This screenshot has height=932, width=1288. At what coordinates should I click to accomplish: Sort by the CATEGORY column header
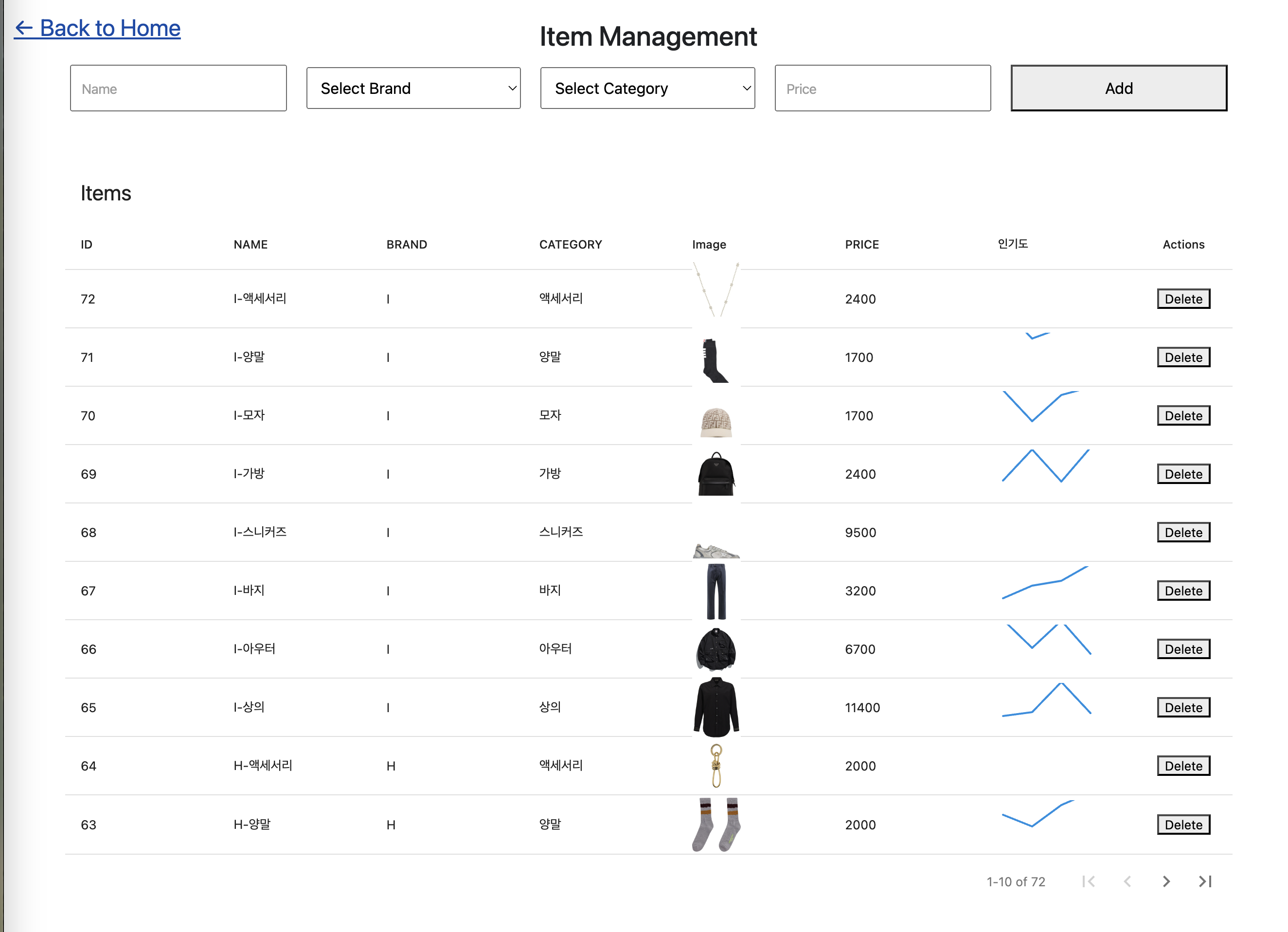click(570, 244)
